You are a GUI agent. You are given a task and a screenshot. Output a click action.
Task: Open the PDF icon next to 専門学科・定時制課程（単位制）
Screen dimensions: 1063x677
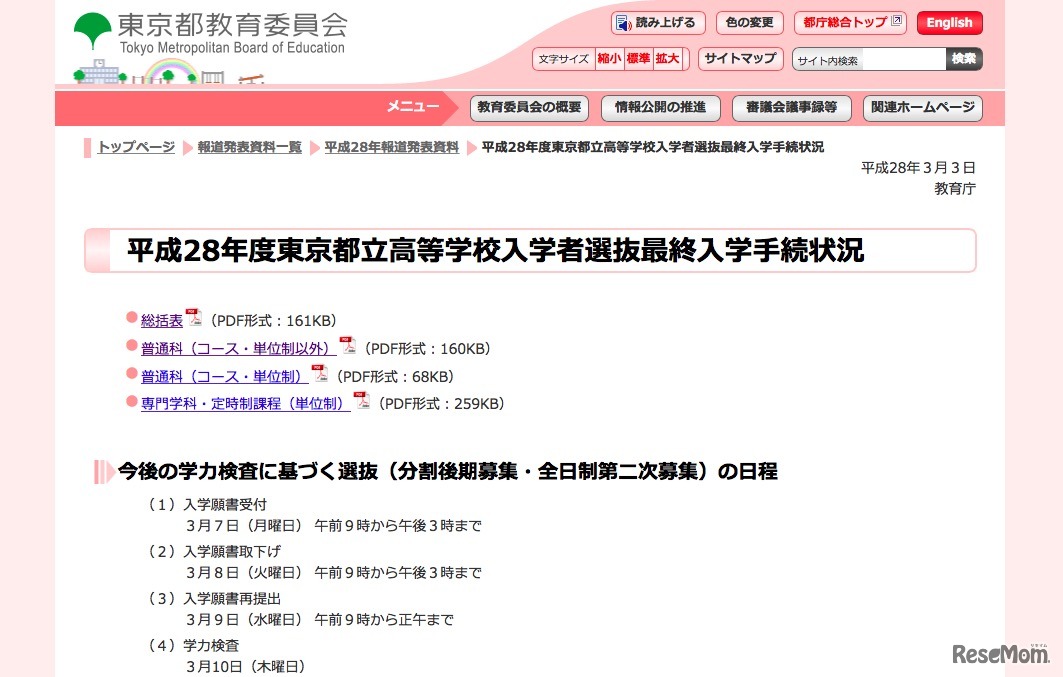coord(362,400)
